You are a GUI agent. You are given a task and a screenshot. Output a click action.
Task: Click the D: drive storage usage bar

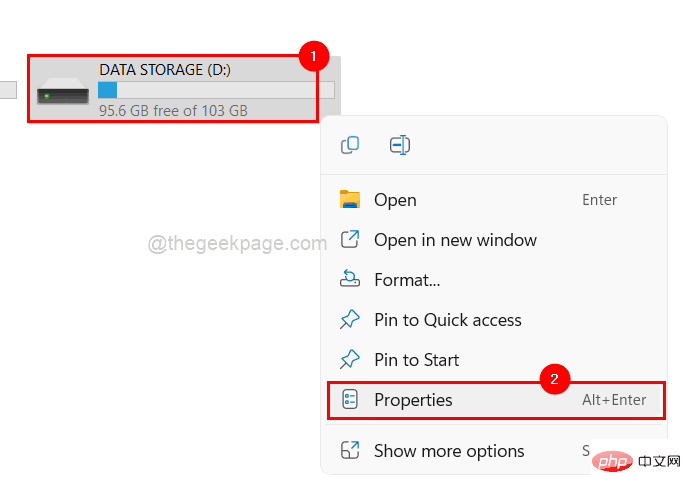point(216,90)
